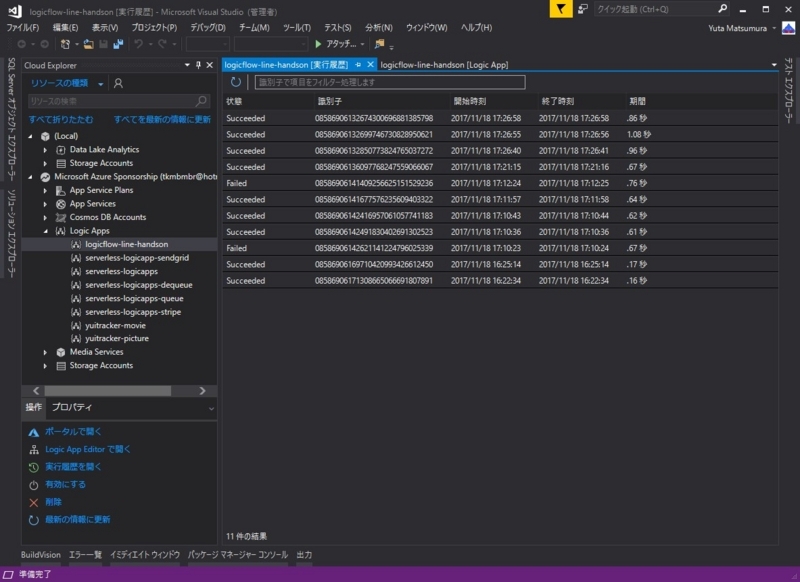The image size is (800, 582).
Task: Click 'Logic App Editor で開く' link
Action: pos(88,449)
